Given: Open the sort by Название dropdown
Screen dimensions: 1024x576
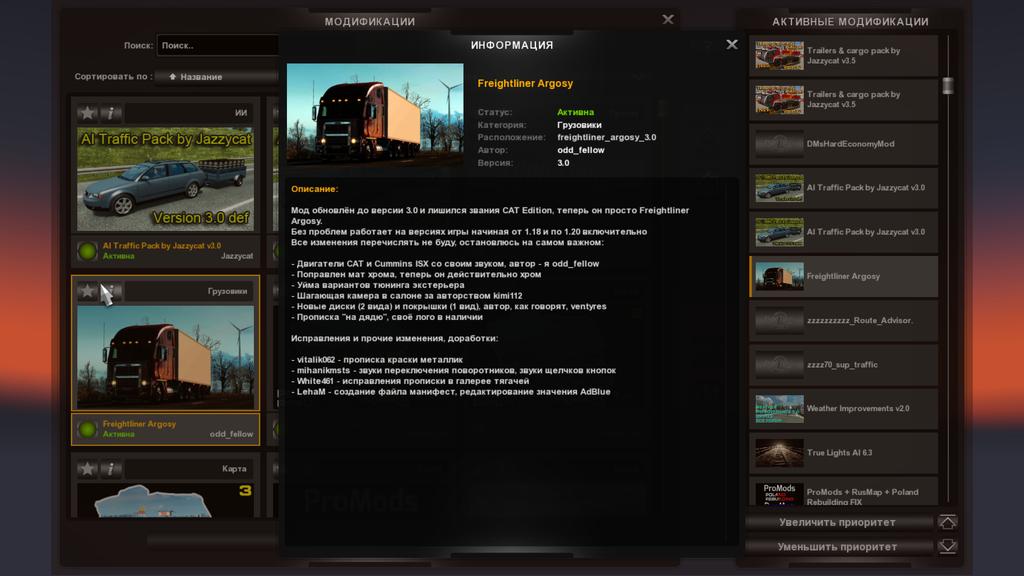Looking at the screenshot, I should point(220,76).
